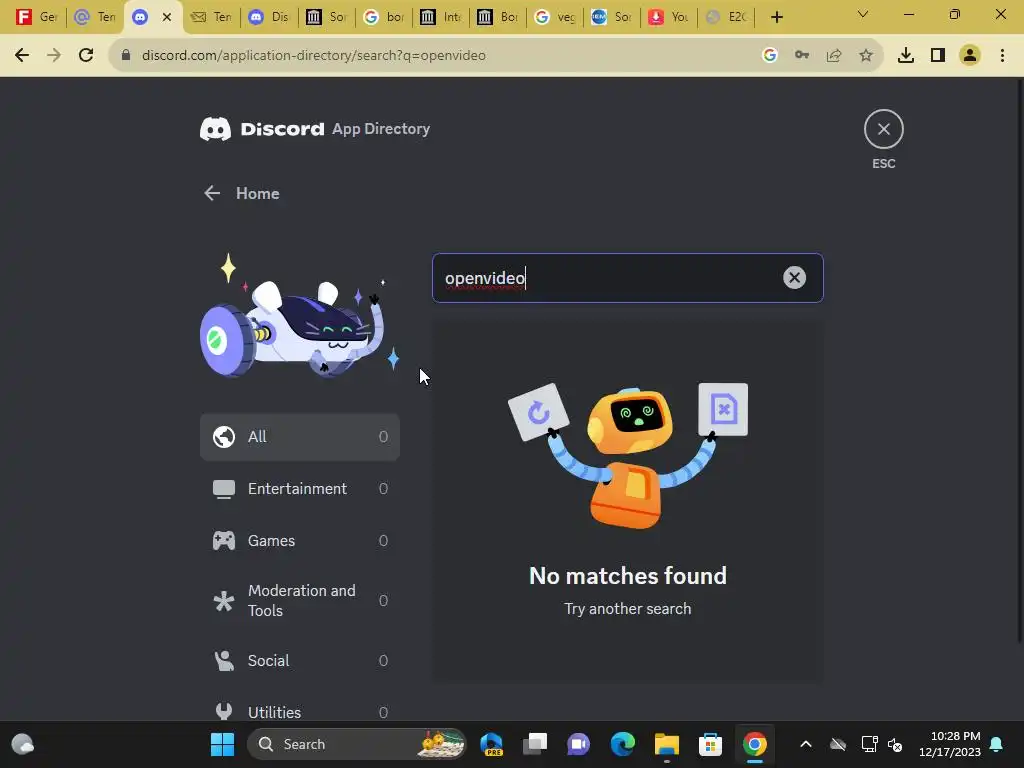View site information lock icon

point(127,56)
